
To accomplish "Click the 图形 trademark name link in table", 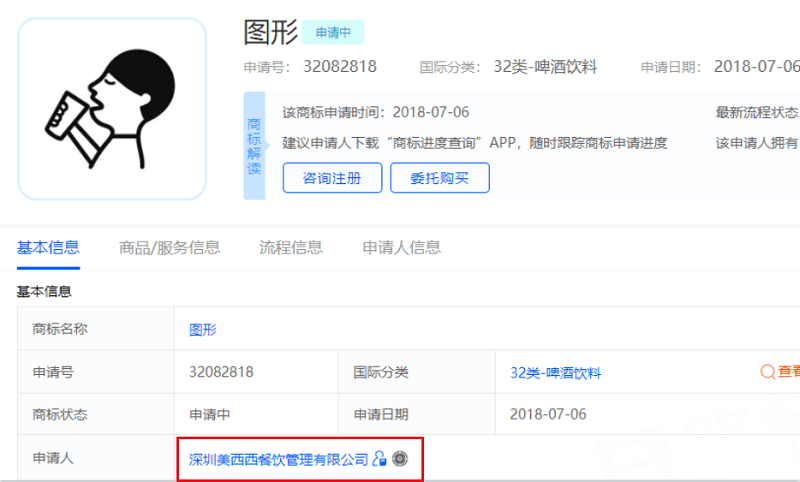I will [x=203, y=330].
